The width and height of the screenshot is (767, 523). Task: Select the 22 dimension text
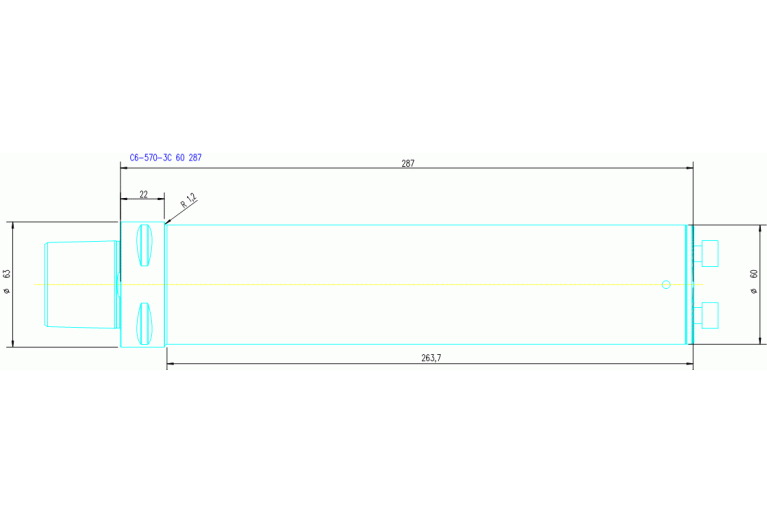(x=143, y=195)
